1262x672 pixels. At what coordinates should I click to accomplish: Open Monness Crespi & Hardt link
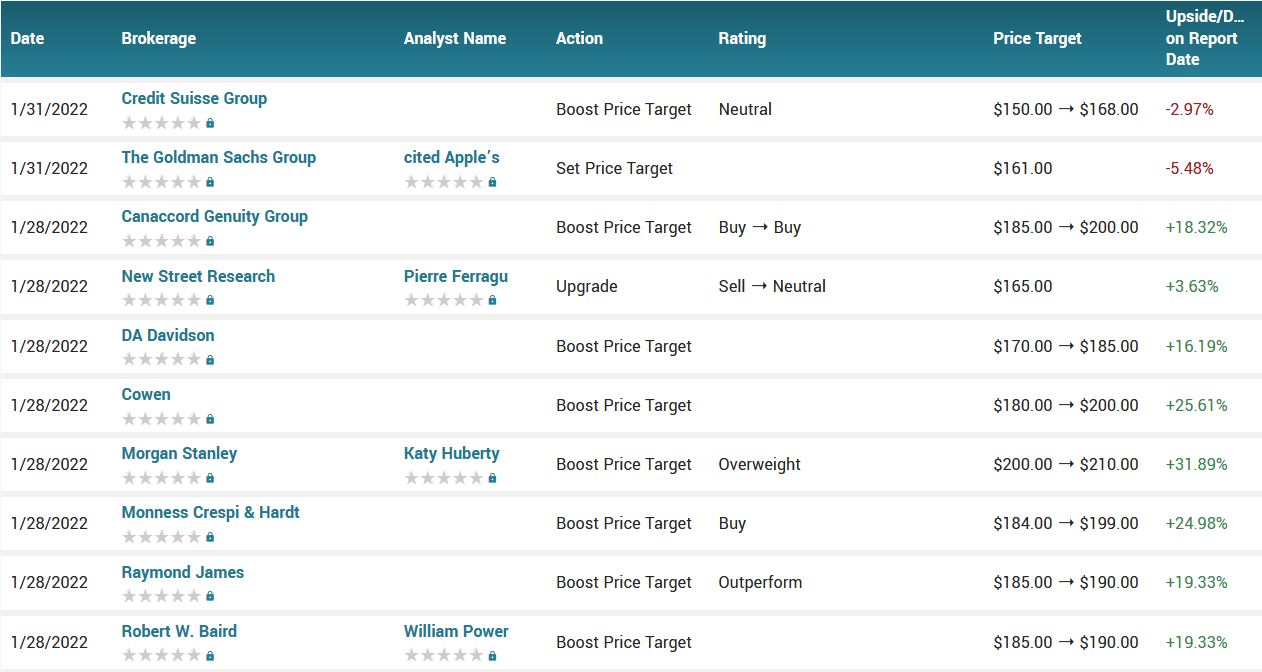pos(210,512)
